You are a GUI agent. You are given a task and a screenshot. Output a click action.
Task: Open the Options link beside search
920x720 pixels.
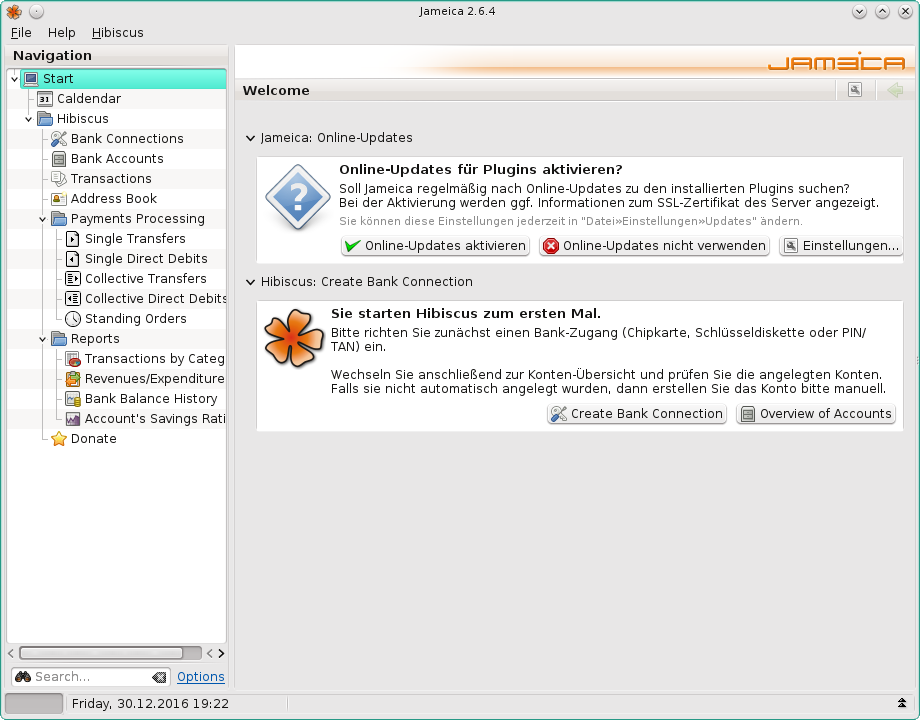(200, 677)
